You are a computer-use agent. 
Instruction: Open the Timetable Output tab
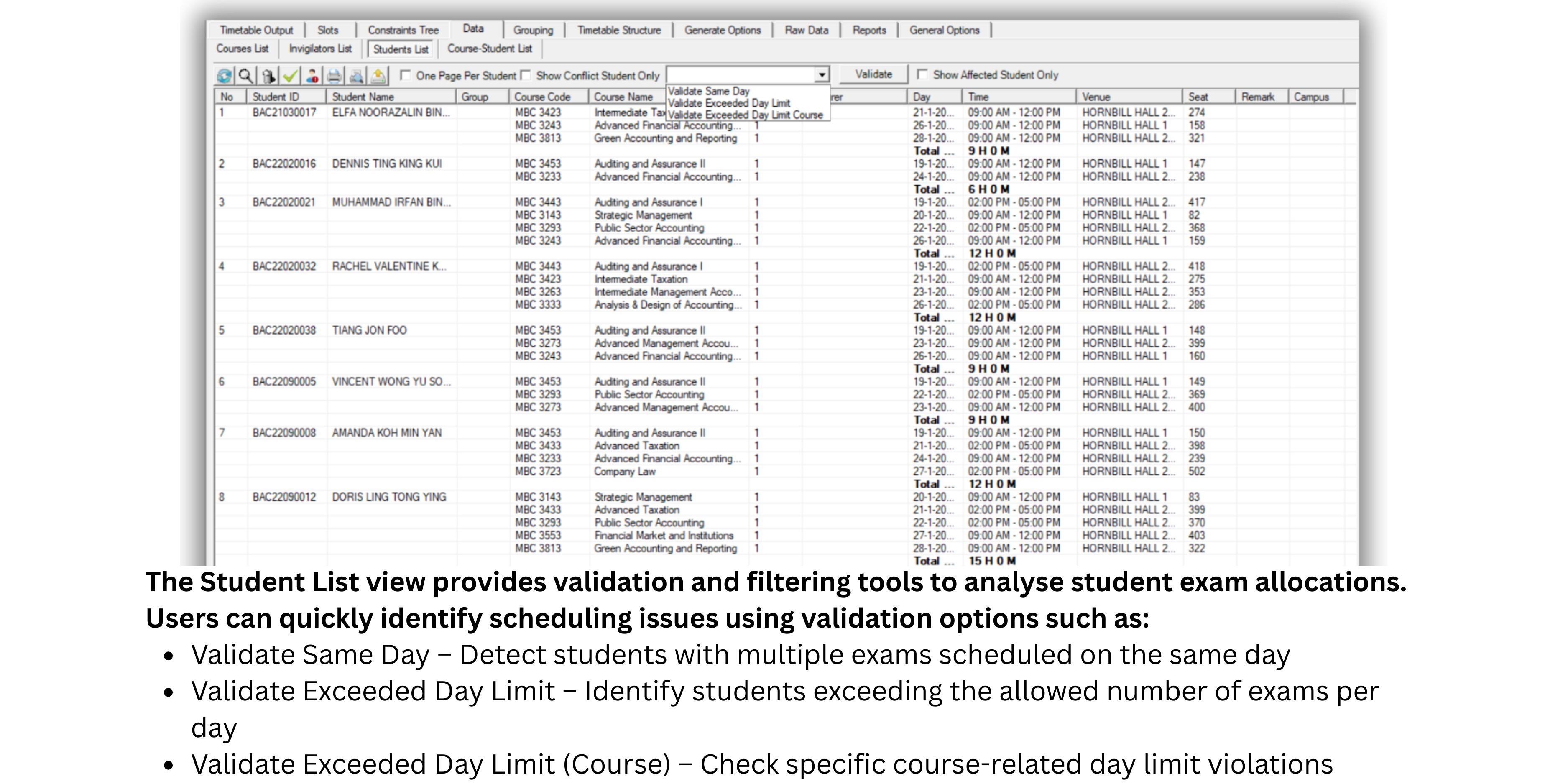click(x=257, y=29)
